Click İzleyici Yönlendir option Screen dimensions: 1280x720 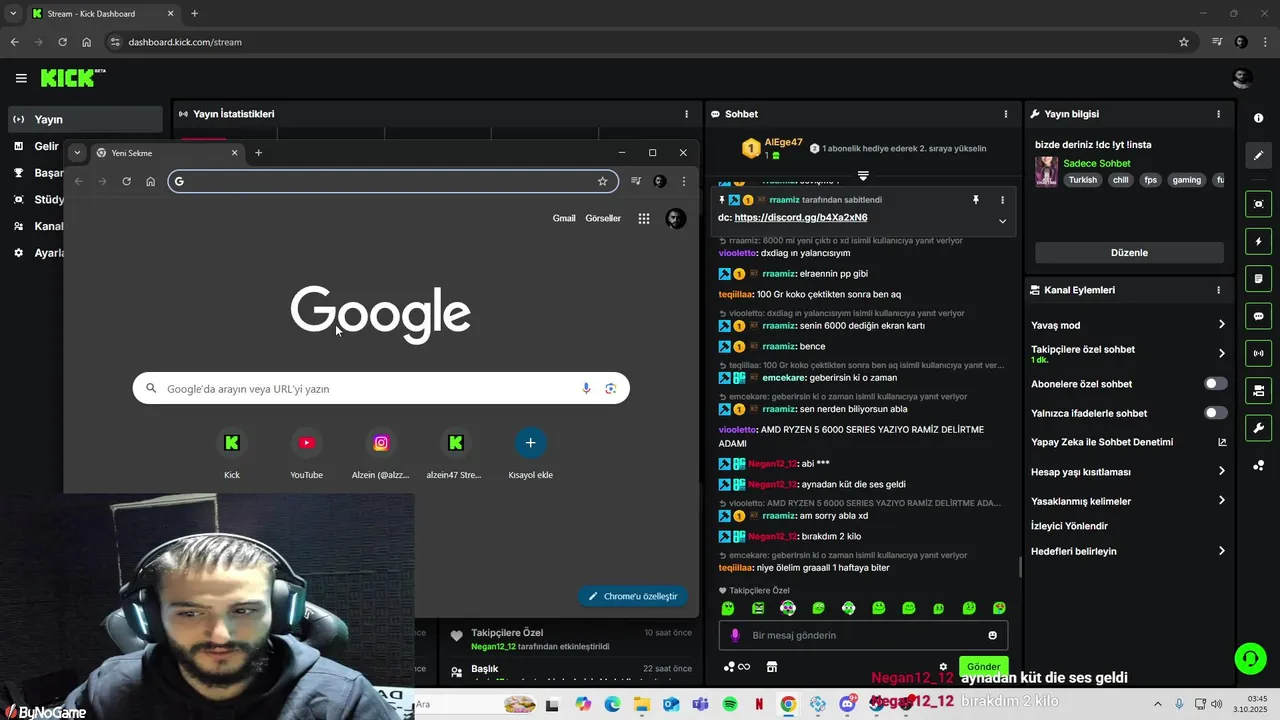[x=1069, y=526]
